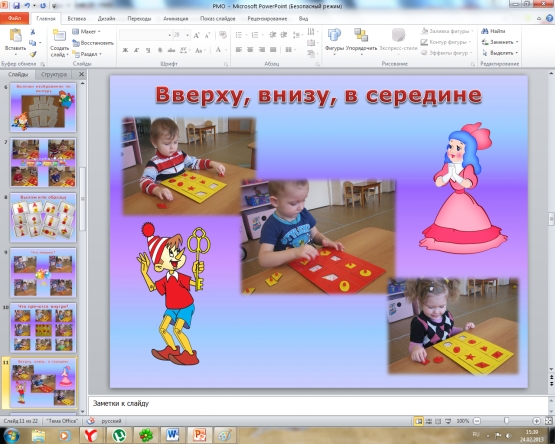The height and width of the screenshot is (444, 555).
Task: Close the slides pane with X
Action: point(81,74)
